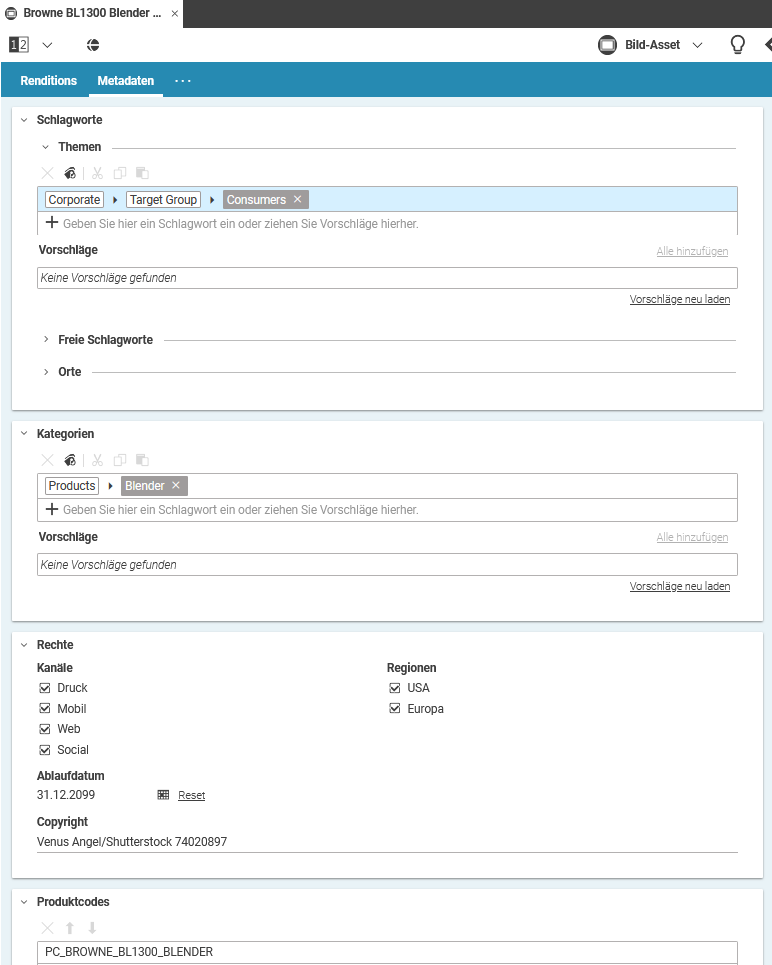Click the library icon in Themen toolbar
Image resolution: width=772 pixels, height=965 pixels.
(70, 174)
